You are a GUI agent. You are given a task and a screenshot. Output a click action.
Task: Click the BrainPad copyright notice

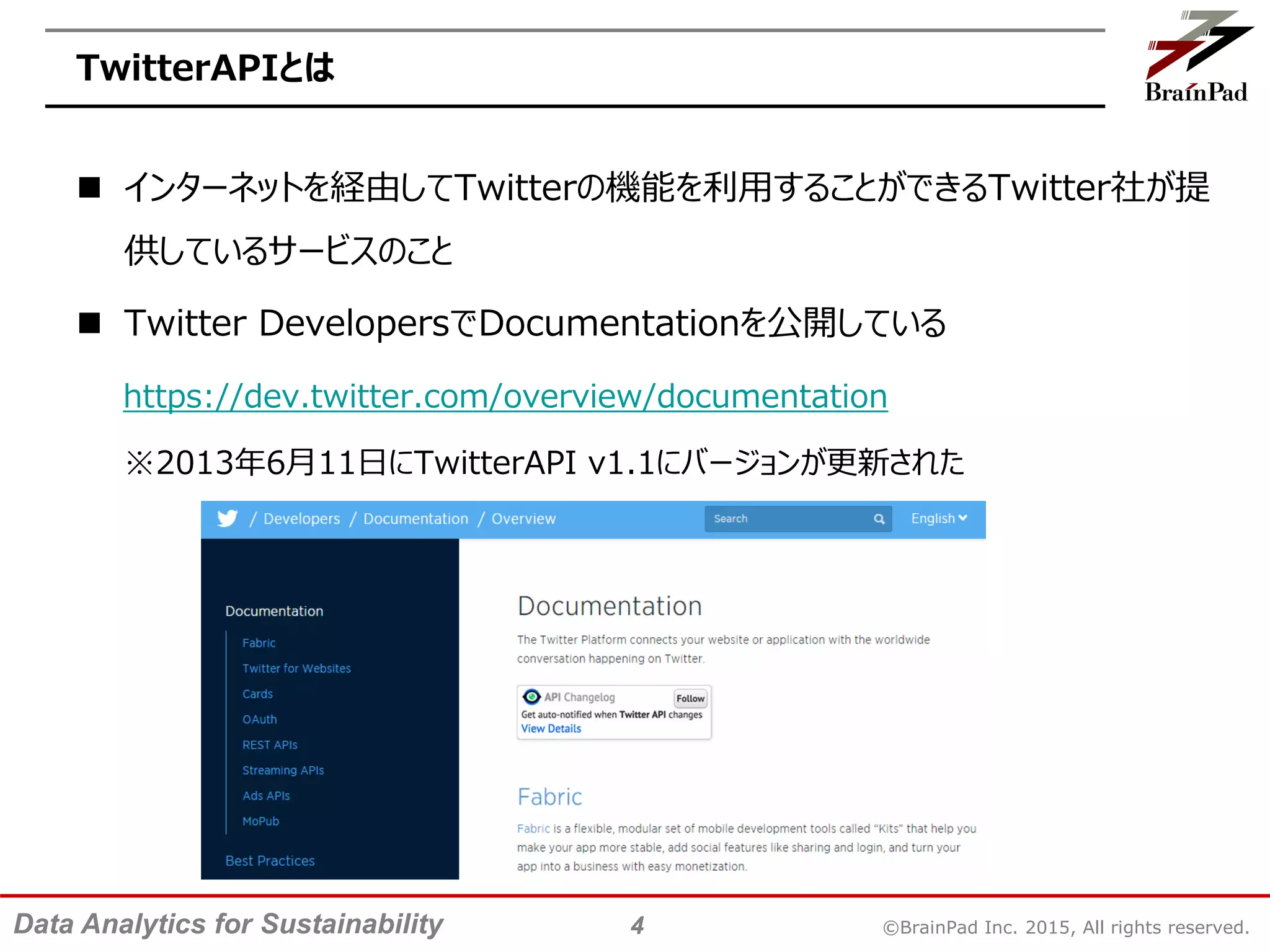[1066, 927]
